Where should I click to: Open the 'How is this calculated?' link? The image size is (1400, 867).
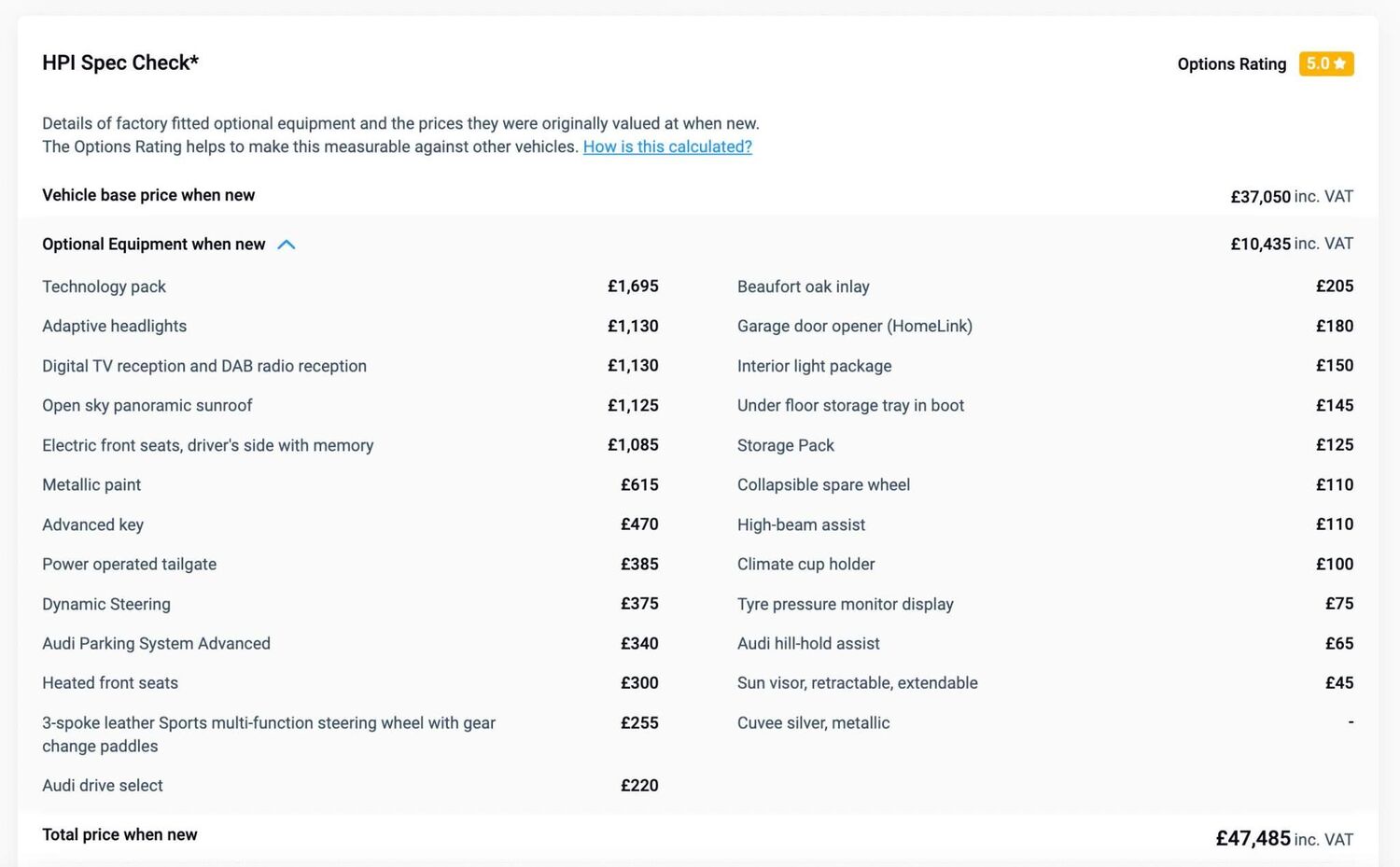tap(667, 147)
